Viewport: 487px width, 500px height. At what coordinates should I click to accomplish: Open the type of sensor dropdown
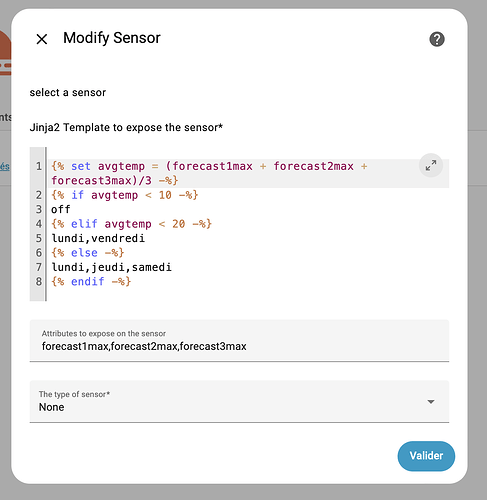[x=239, y=401]
